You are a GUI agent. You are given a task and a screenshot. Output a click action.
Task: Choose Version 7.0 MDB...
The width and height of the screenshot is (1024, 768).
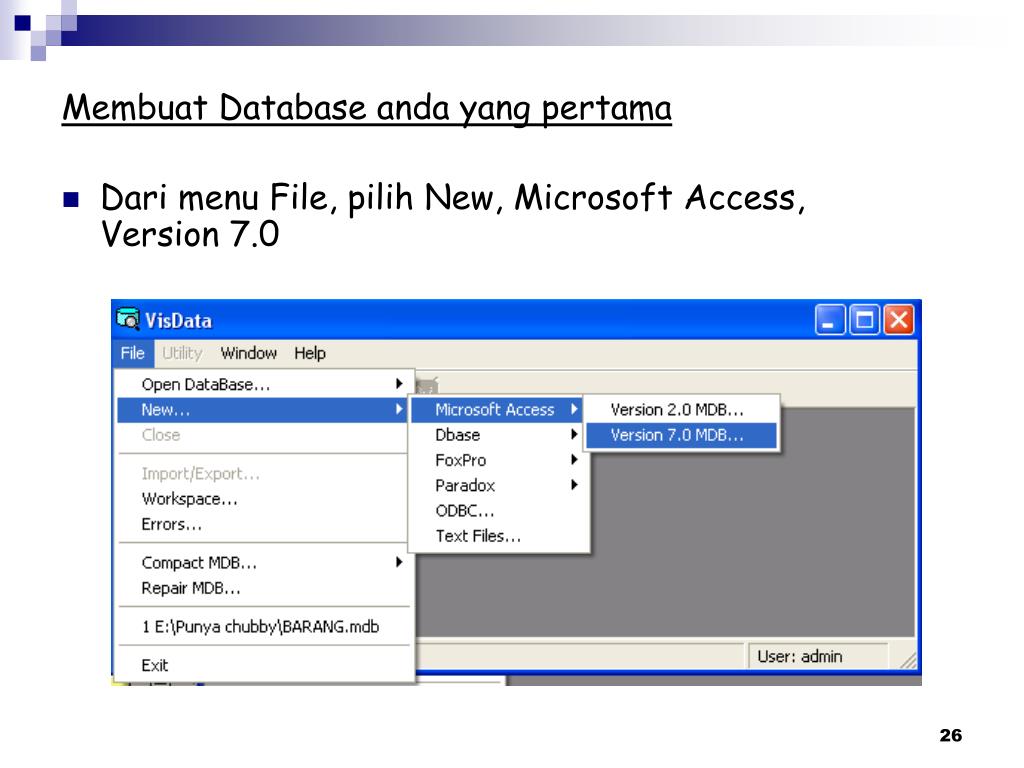(681, 436)
